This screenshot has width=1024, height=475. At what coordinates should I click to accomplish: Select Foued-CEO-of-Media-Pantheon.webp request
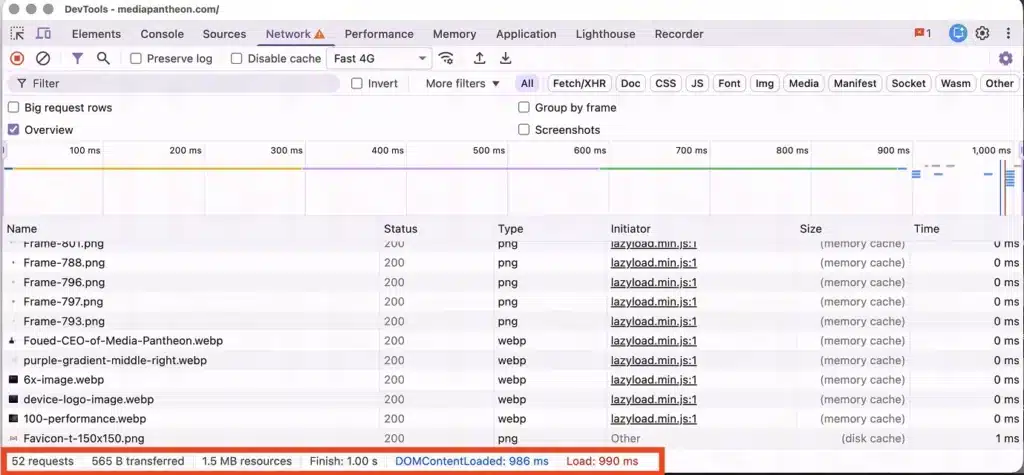click(x=512, y=340)
